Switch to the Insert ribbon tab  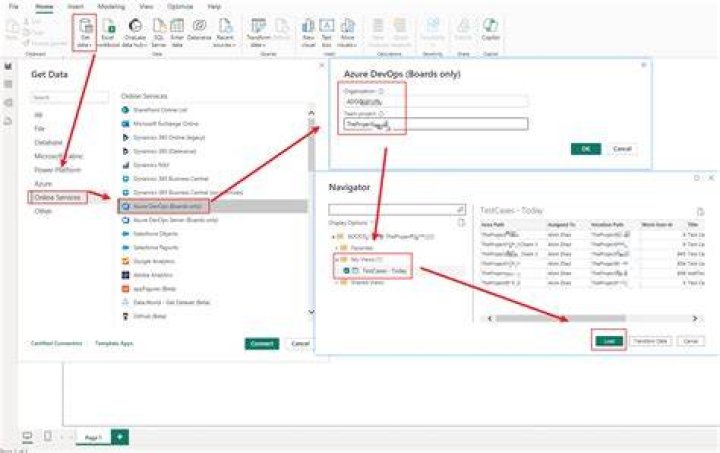[75, 6]
